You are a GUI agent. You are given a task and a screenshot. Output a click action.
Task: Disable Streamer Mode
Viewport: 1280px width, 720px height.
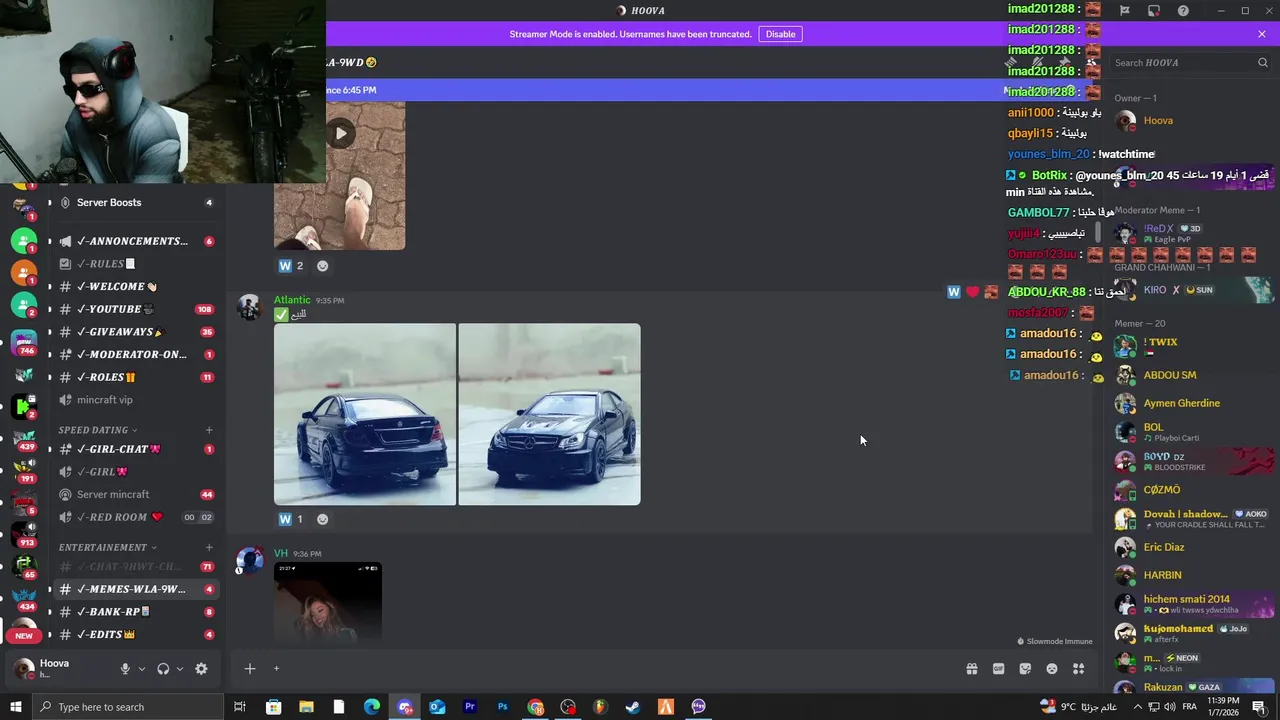pyautogui.click(x=780, y=34)
